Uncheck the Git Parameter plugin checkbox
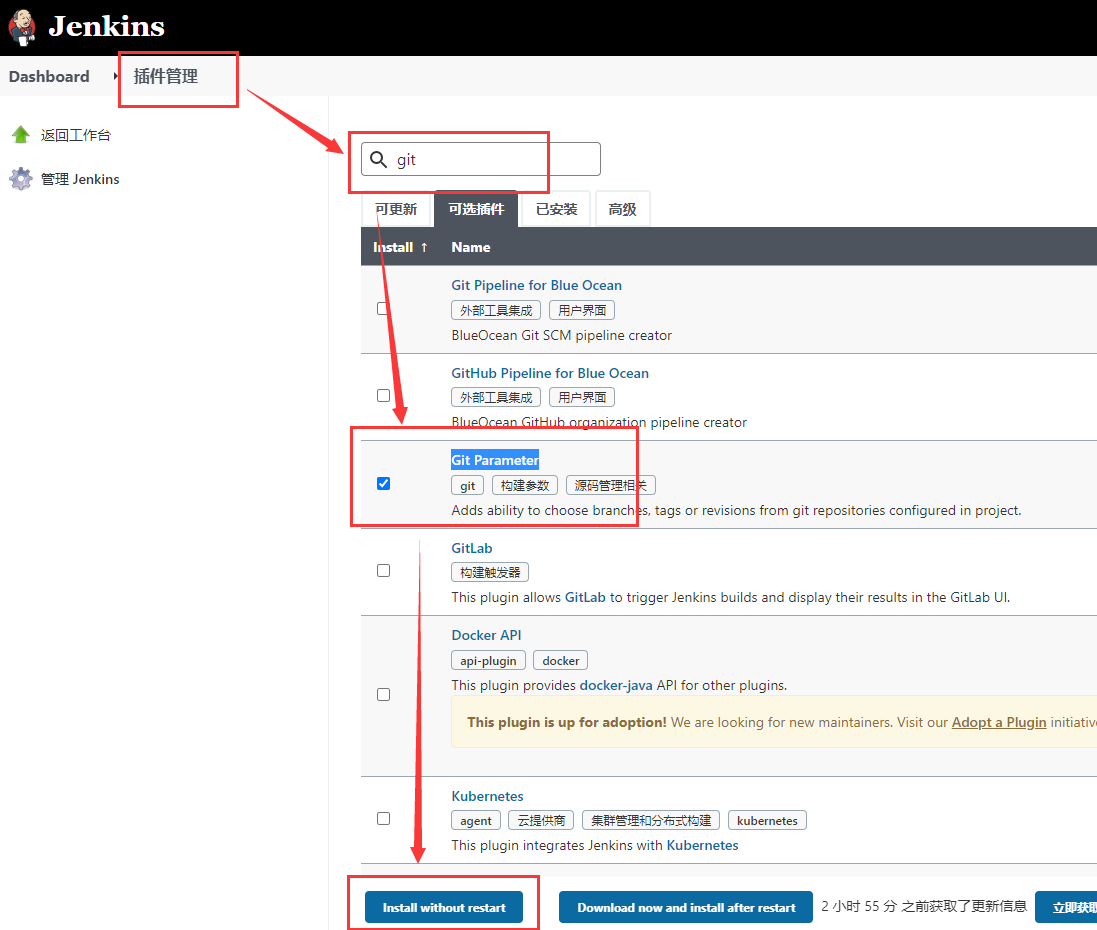 [x=383, y=484]
